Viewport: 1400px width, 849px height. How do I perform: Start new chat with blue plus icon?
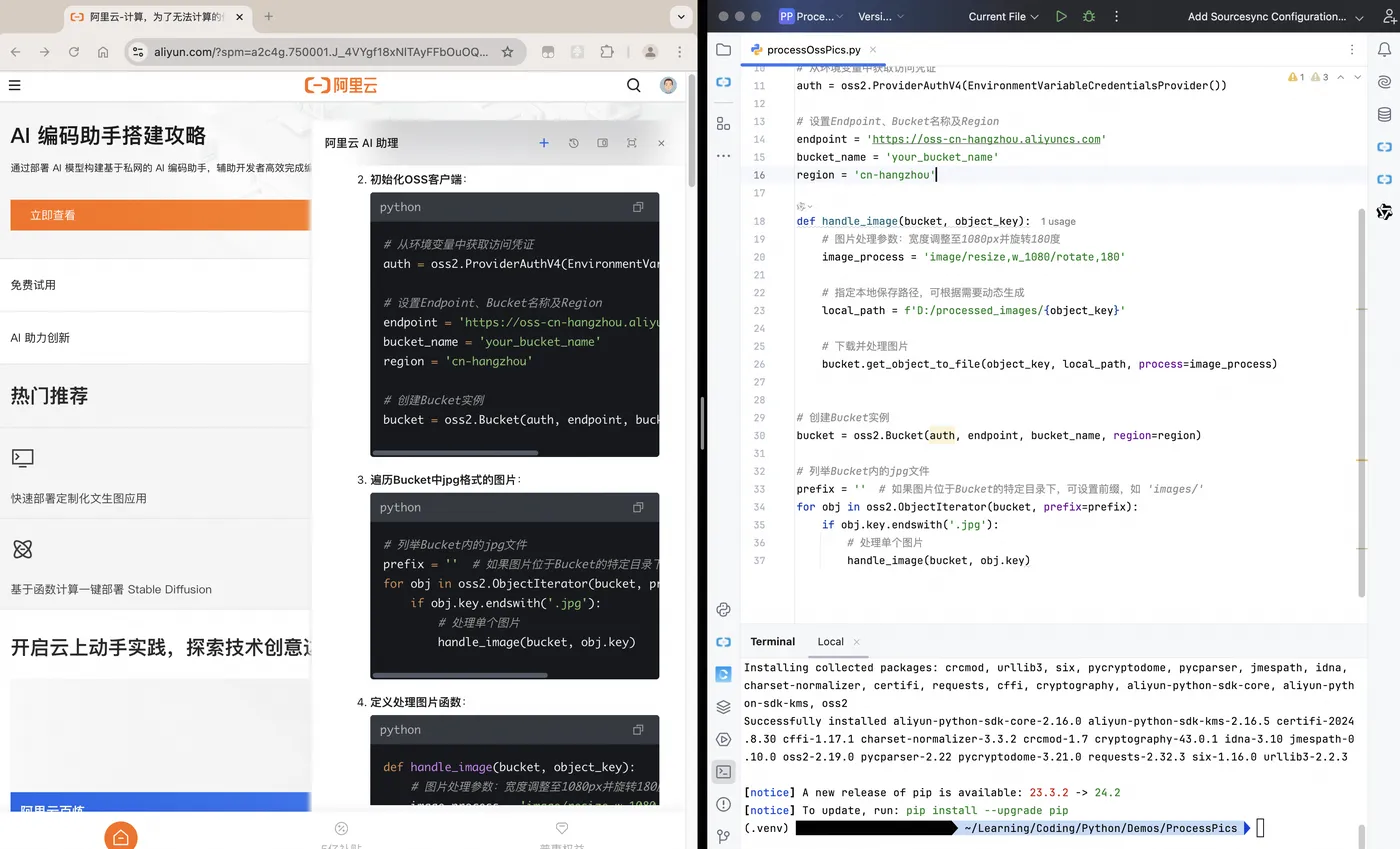coord(544,143)
